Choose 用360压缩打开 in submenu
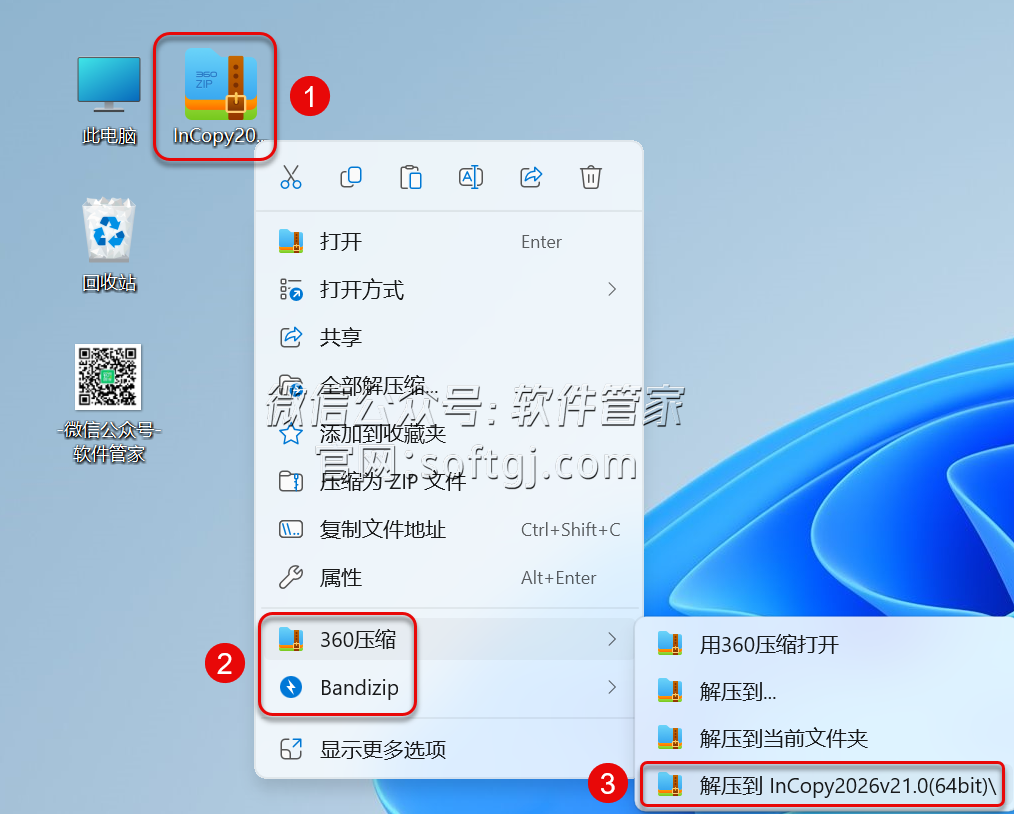This screenshot has height=814, width=1014. tap(825, 645)
